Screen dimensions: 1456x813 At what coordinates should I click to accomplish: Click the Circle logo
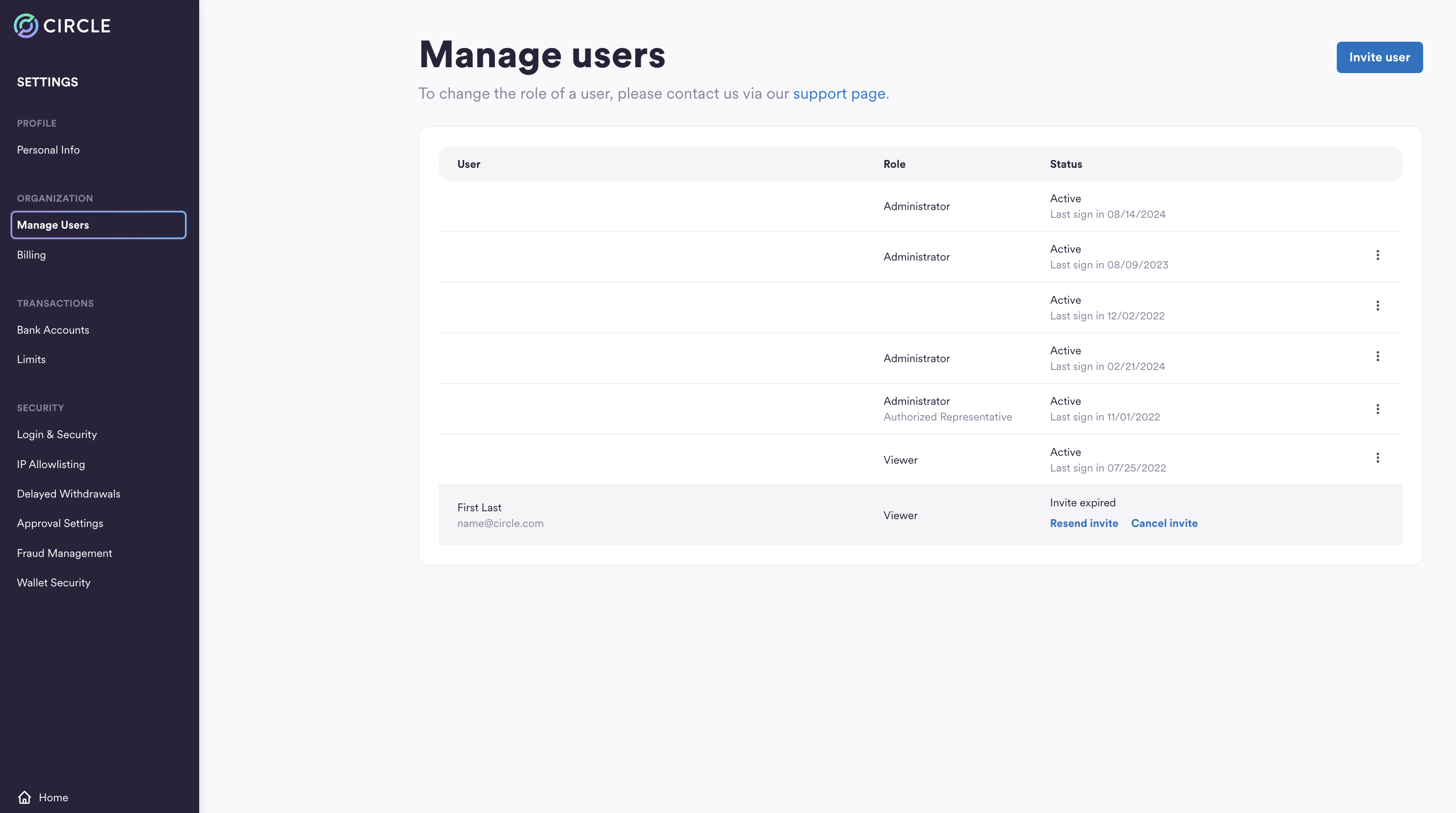coord(62,25)
